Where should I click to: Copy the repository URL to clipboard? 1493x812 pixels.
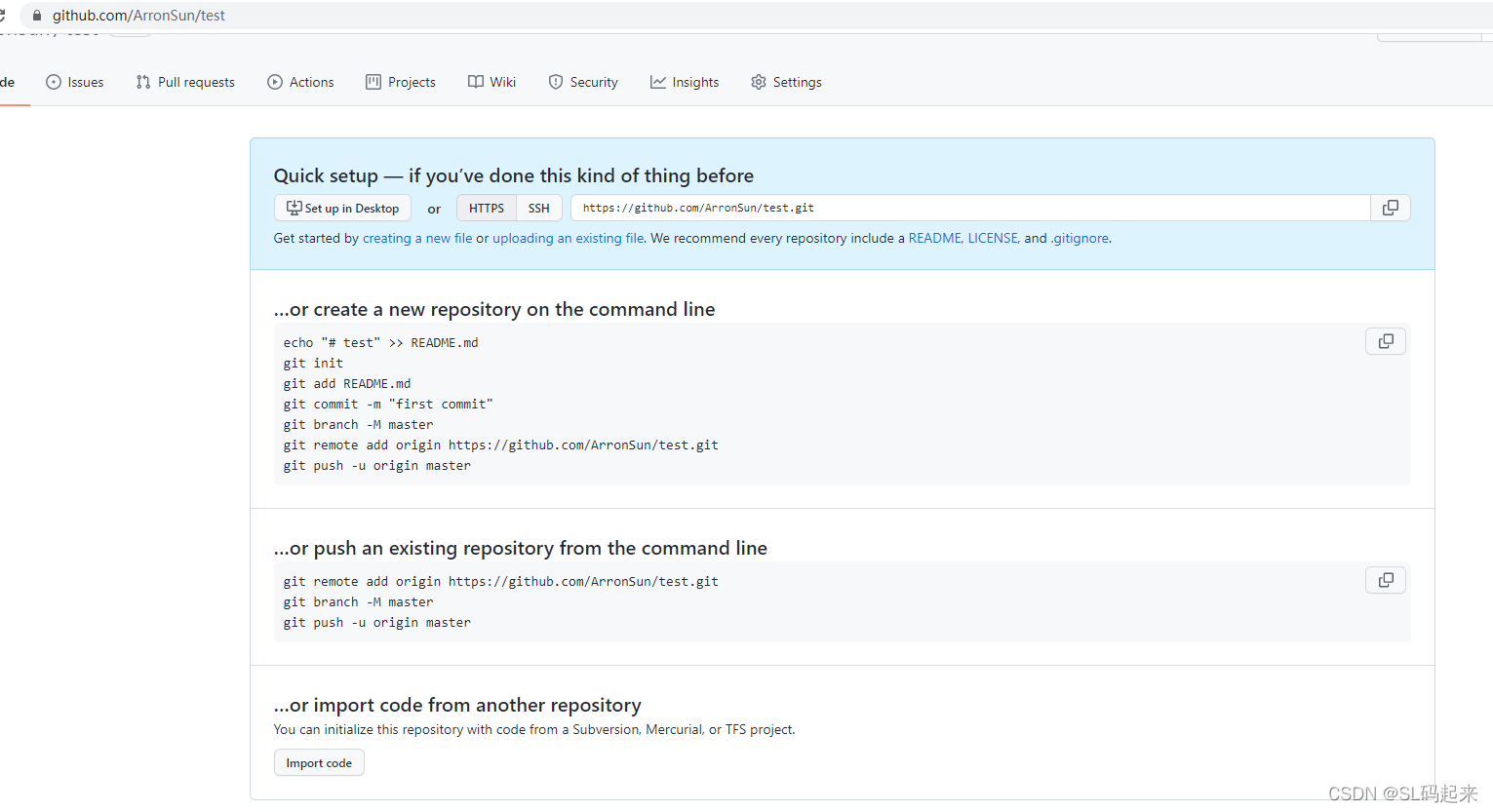pos(1390,208)
